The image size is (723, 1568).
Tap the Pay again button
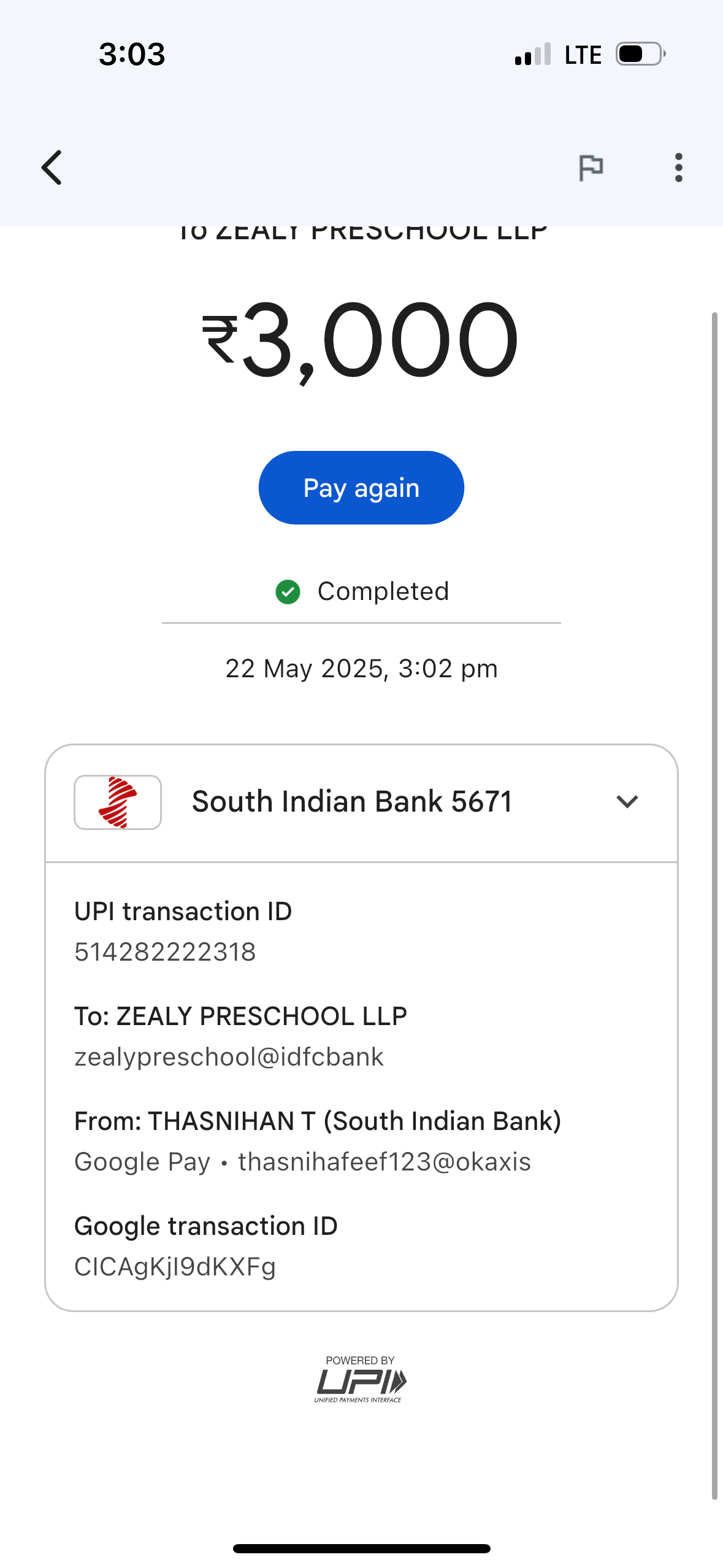[x=361, y=488]
